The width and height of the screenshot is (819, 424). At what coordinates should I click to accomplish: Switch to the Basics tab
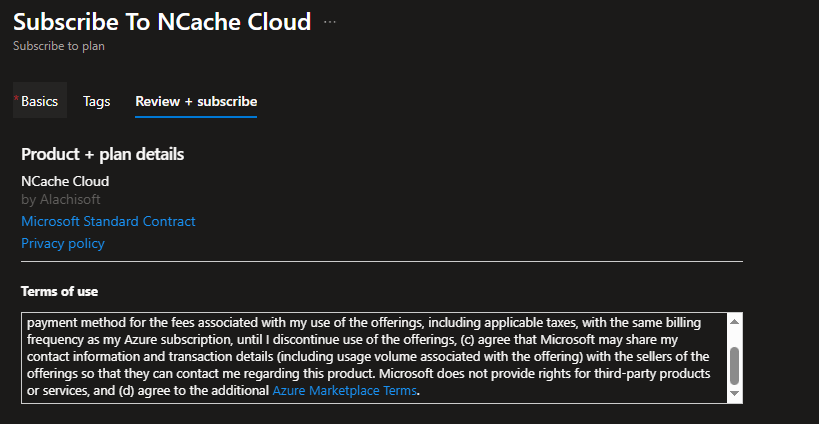(40, 101)
